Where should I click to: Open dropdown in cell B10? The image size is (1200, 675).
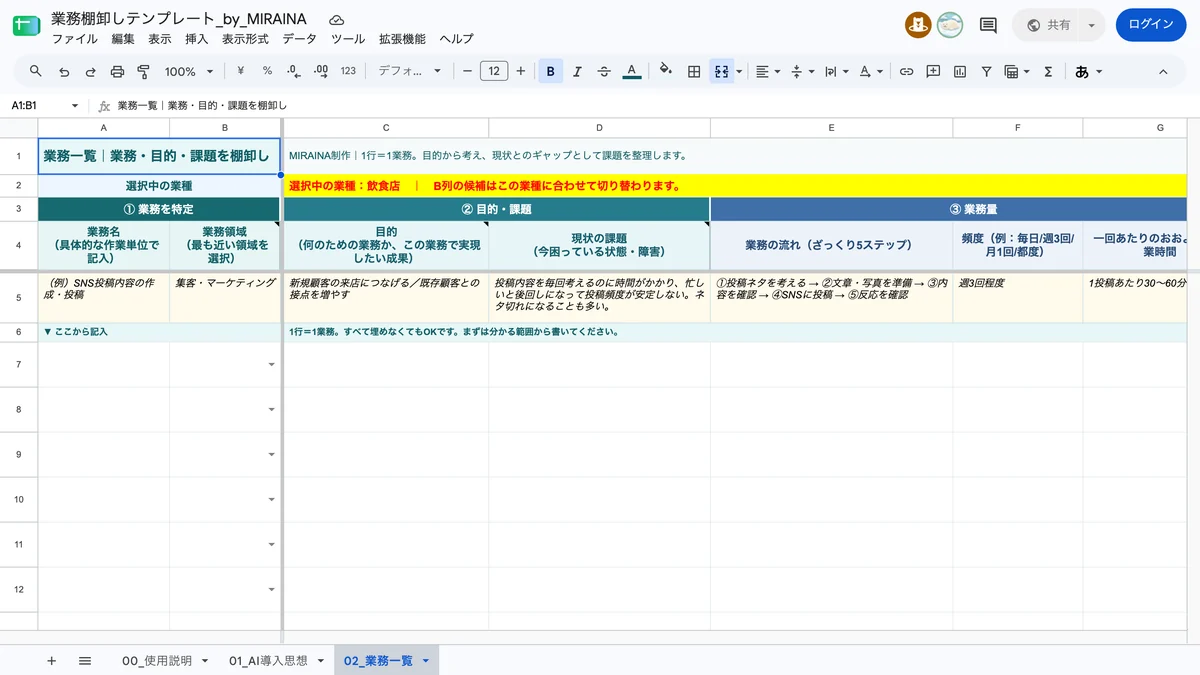[x=272, y=500]
